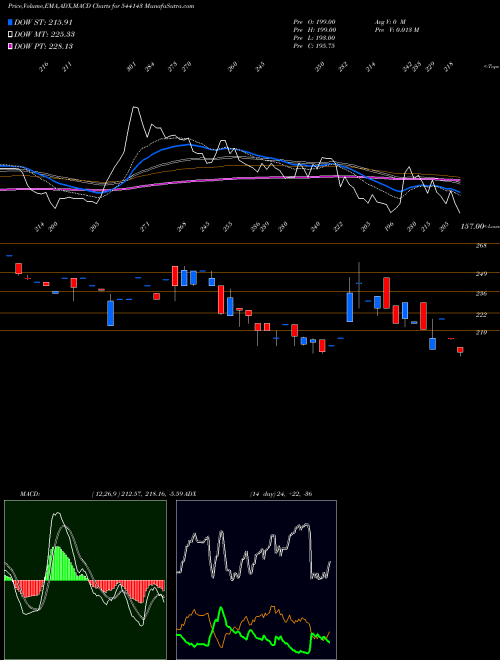Viewport: 500px width, 660px height.
Task: Click the last red candlestick at far right
Action: [460, 350]
